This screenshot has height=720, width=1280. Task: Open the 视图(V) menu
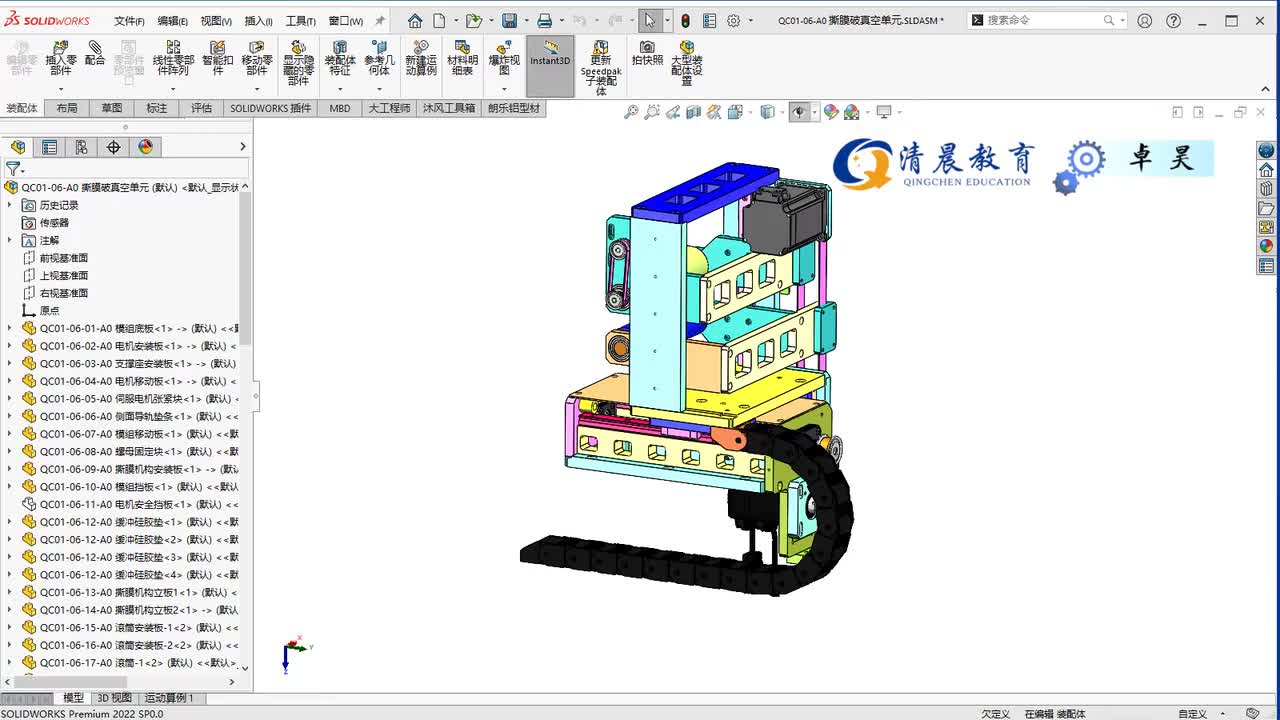(216, 21)
